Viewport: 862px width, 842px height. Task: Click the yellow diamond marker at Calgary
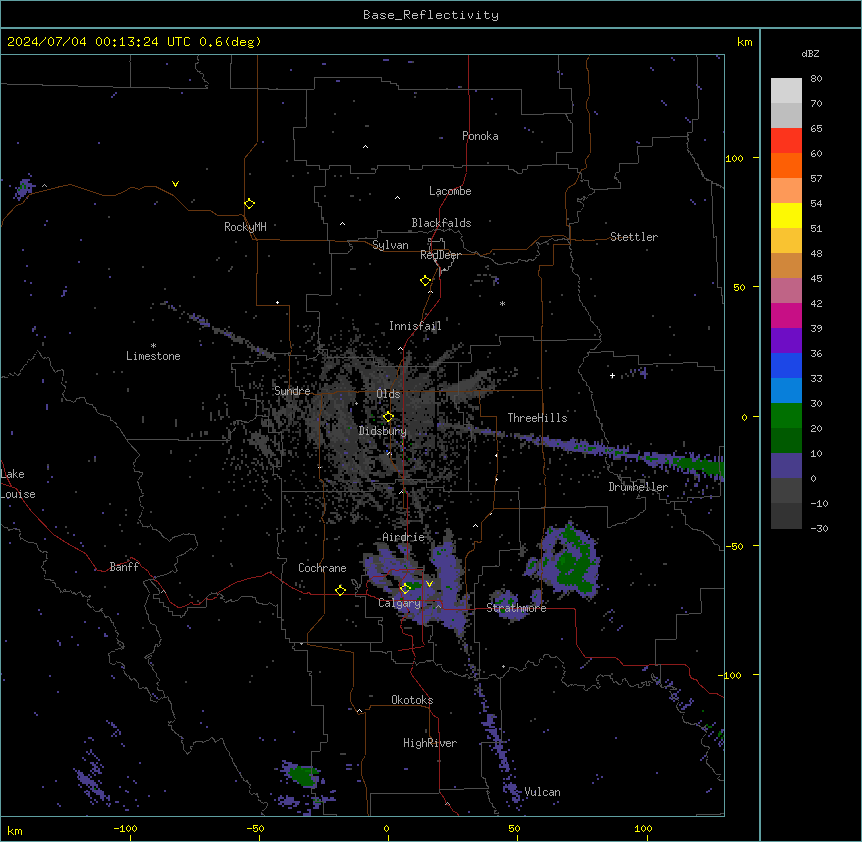click(x=405, y=588)
